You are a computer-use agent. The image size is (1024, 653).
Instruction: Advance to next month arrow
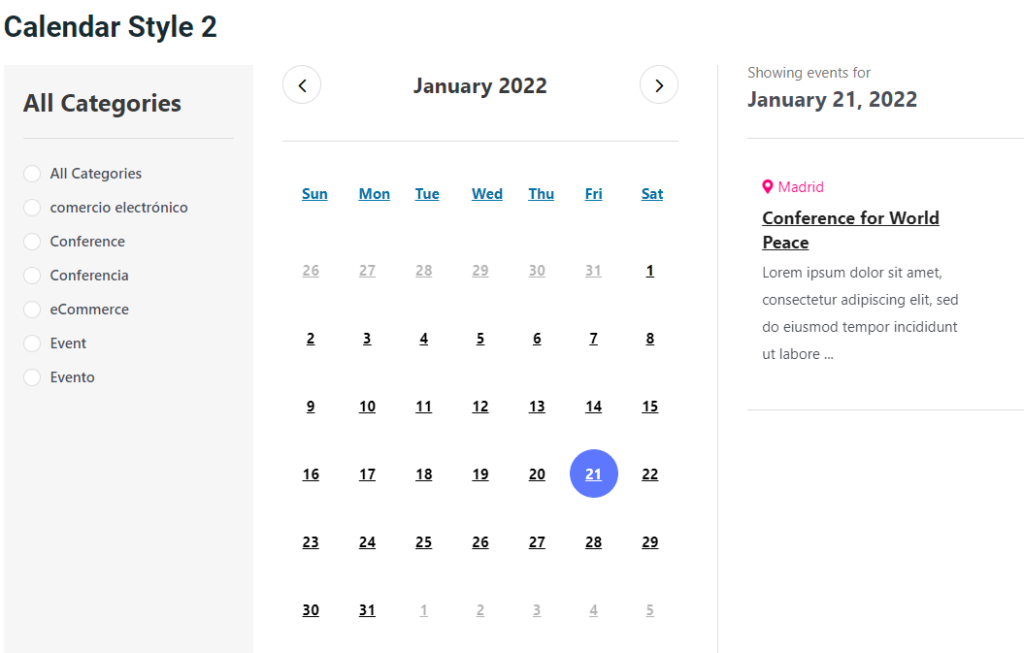658,85
